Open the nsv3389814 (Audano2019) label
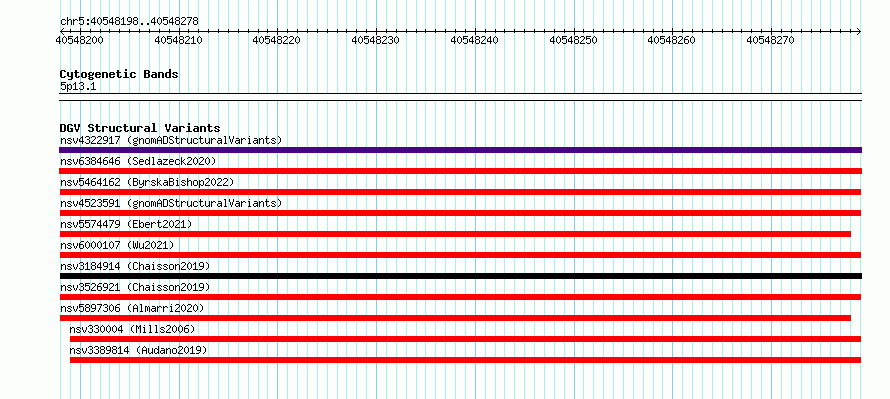Image resolution: width=890 pixels, height=399 pixels. coord(138,350)
